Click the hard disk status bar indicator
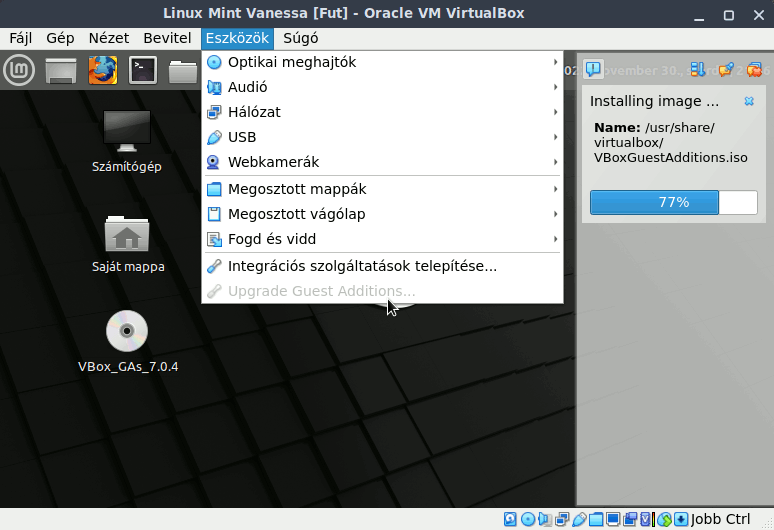774x530 pixels. click(510, 519)
